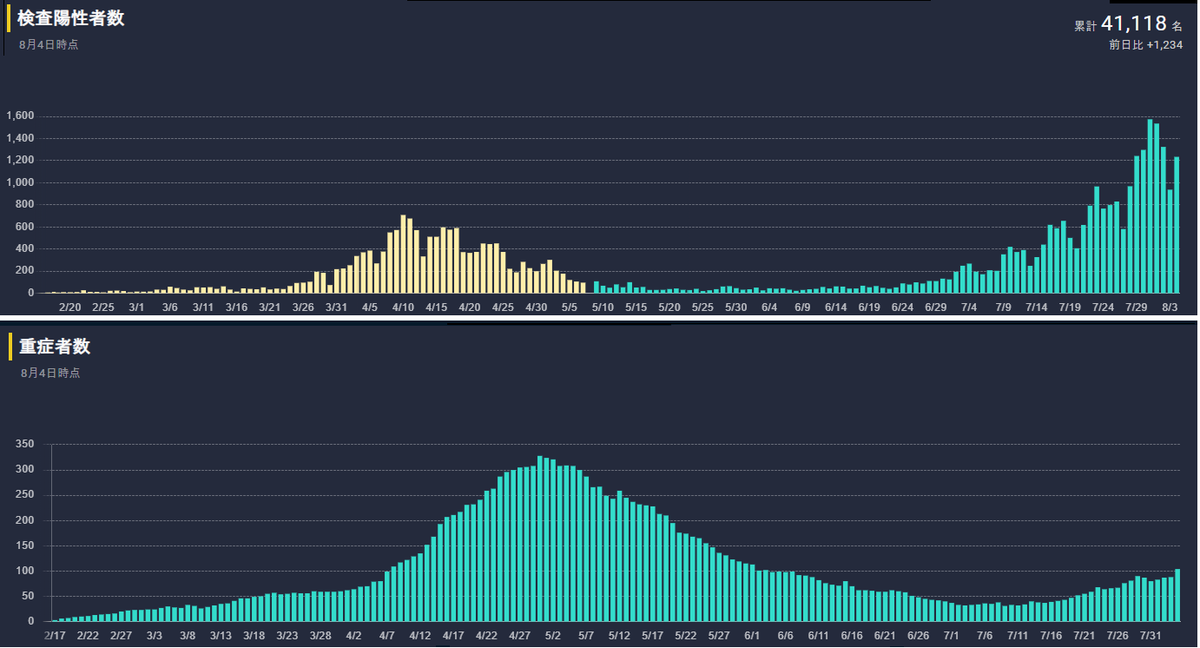1200x648 pixels.
Task: Click the 7/1 x-axis date label
Action: [951, 635]
